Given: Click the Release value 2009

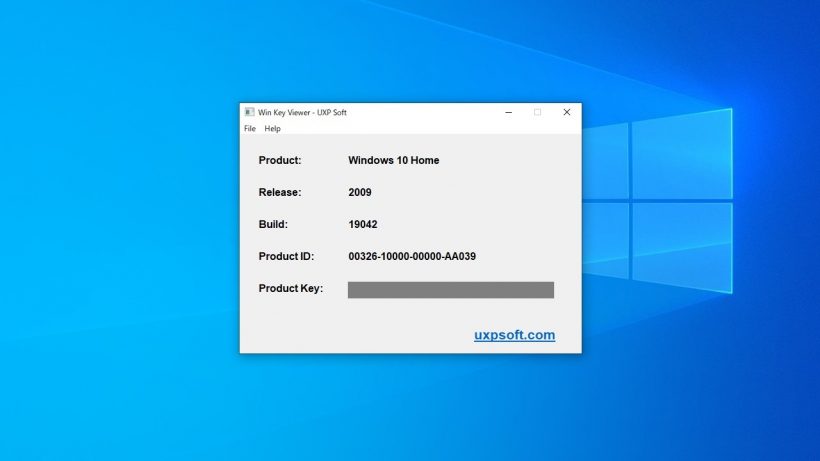Looking at the screenshot, I should coord(360,192).
